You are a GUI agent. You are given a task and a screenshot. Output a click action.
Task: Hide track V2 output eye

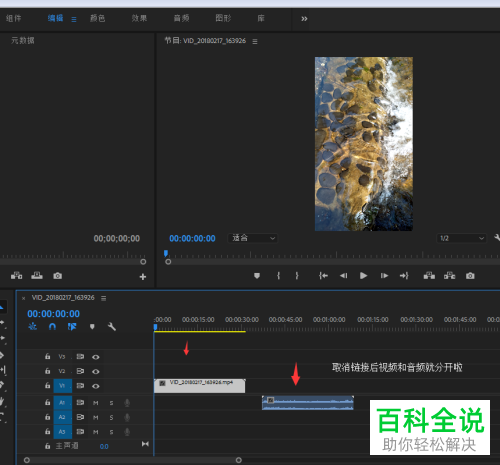(96, 371)
